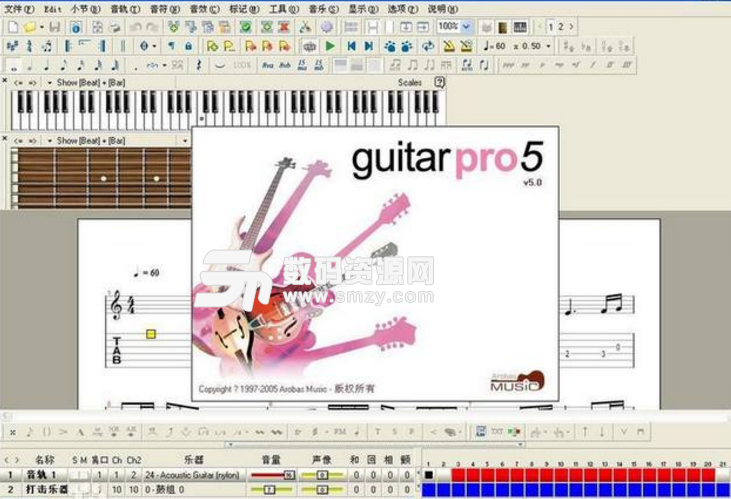
Task: Open the 工具 menu
Action: click(284, 9)
